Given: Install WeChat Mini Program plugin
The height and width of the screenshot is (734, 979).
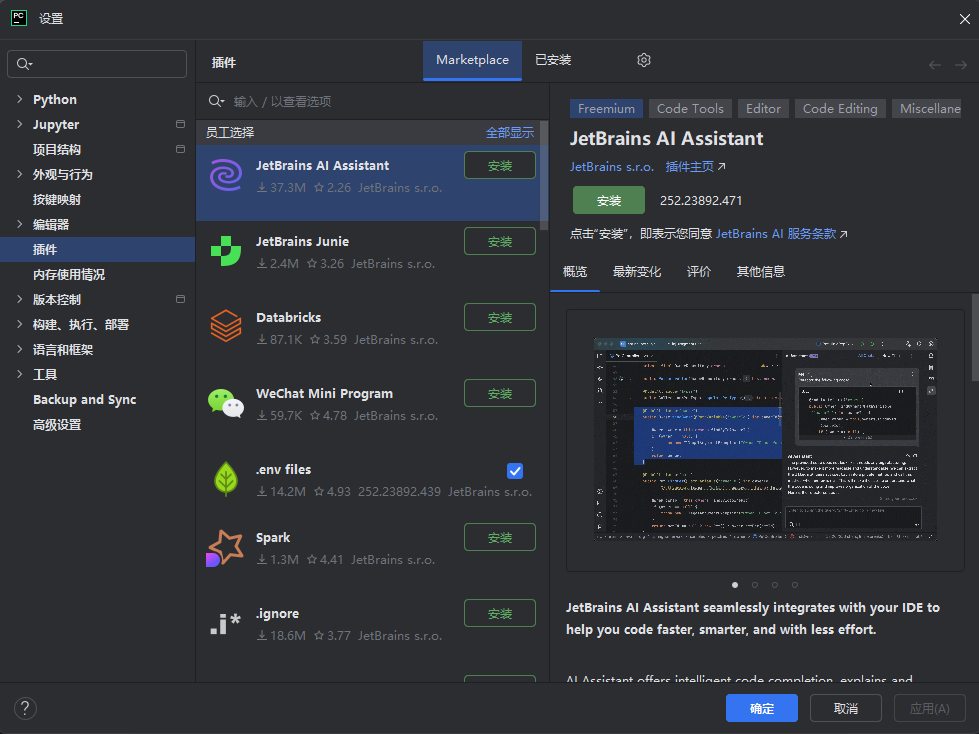Looking at the screenshot, I should pyautogui.click(x=499, y=394).
